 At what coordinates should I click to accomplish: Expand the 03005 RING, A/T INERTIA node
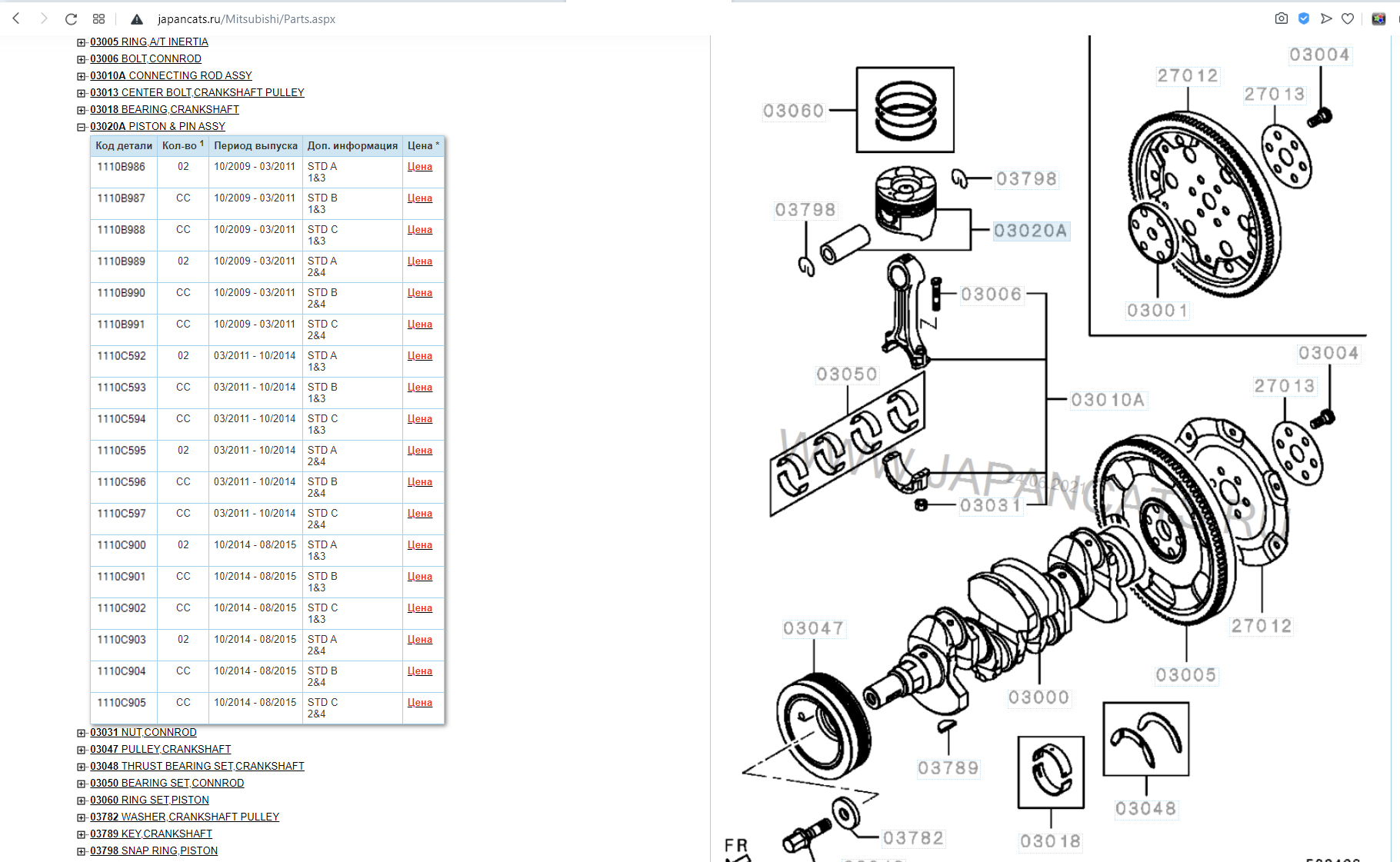[x=82, y=42]
